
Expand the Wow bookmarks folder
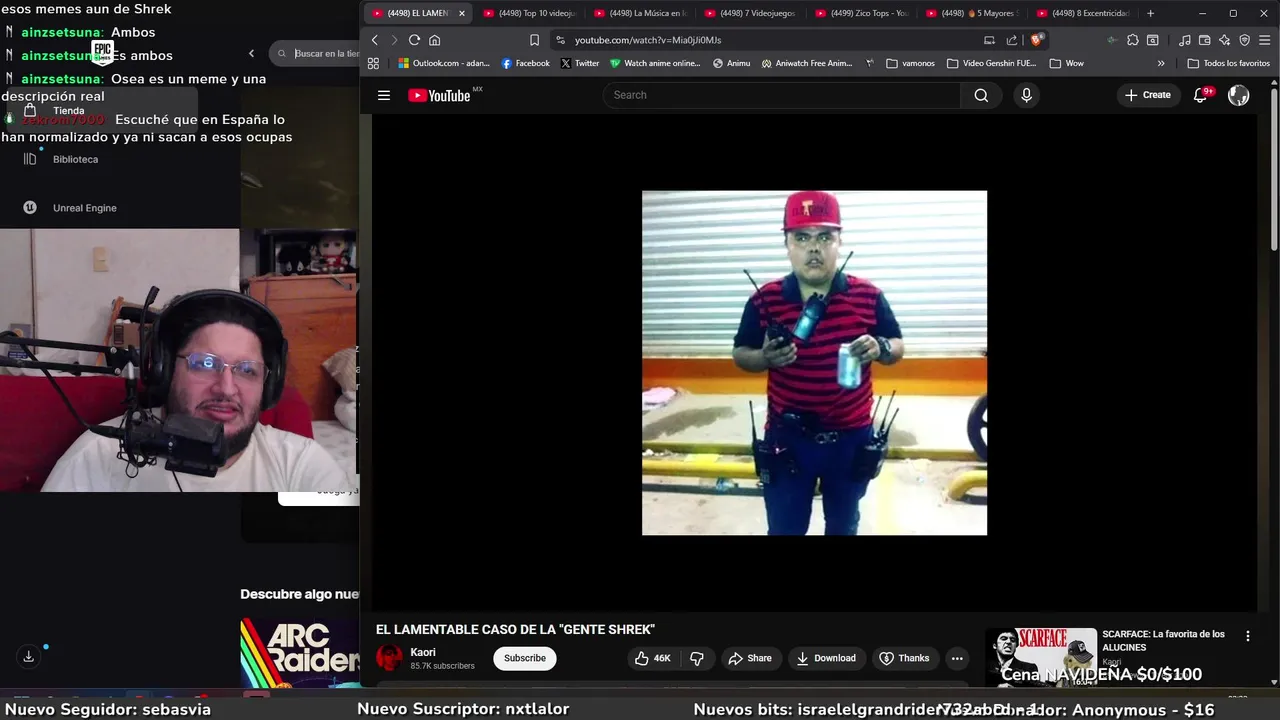(x=1067, y=63)
